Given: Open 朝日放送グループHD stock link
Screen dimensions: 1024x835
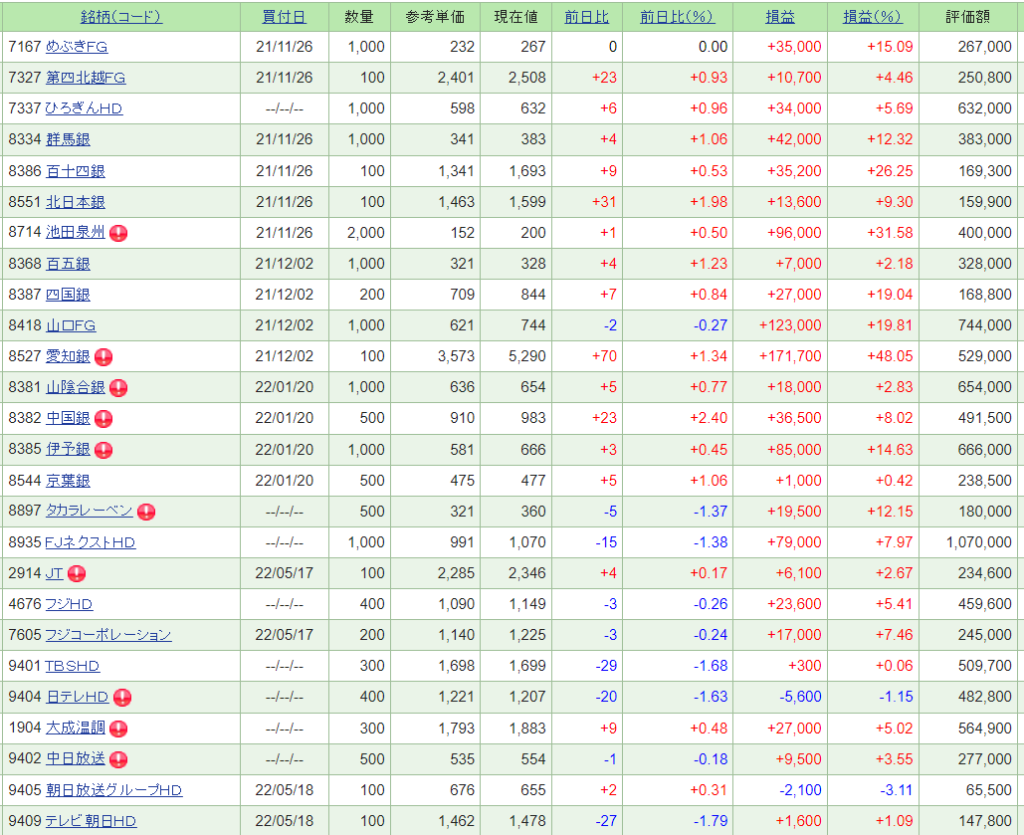Looking at the screenshot, I should (x=114, y=790).
